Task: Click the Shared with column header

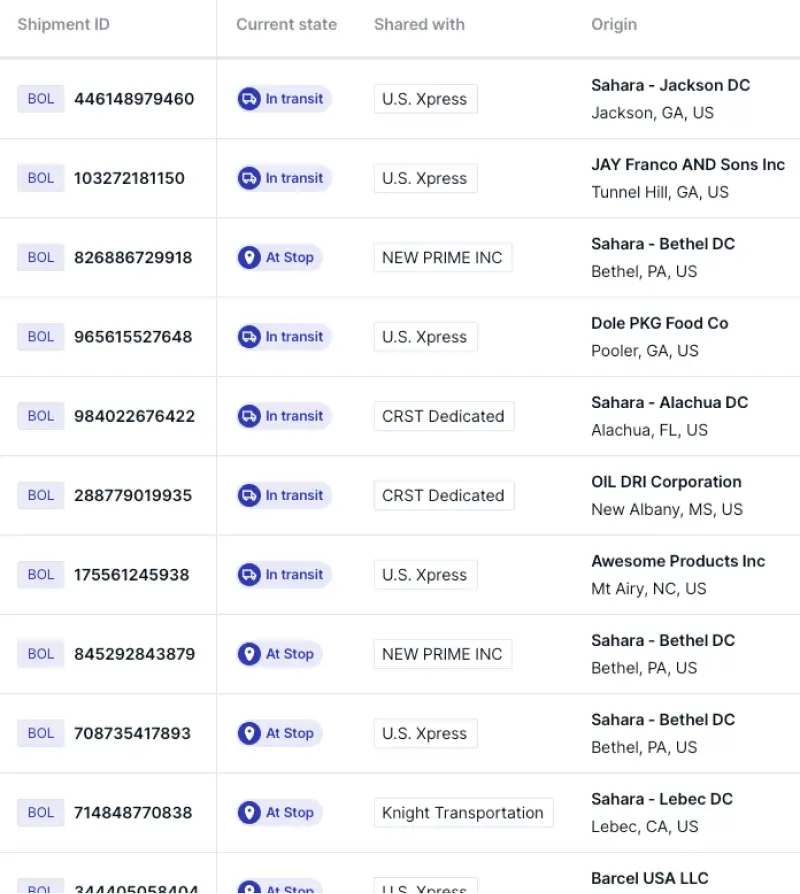Action: click(419, 25)
